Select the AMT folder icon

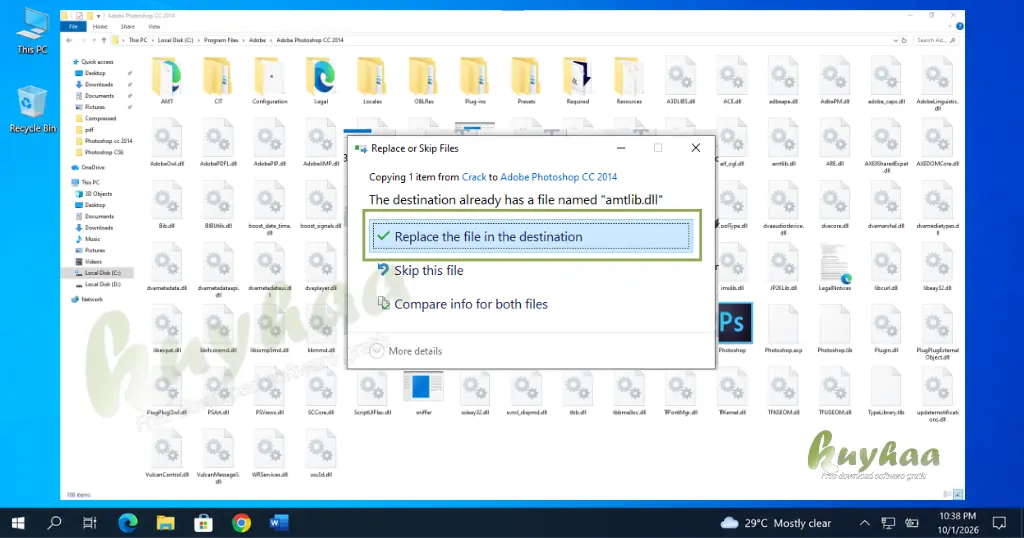point(167,81)
